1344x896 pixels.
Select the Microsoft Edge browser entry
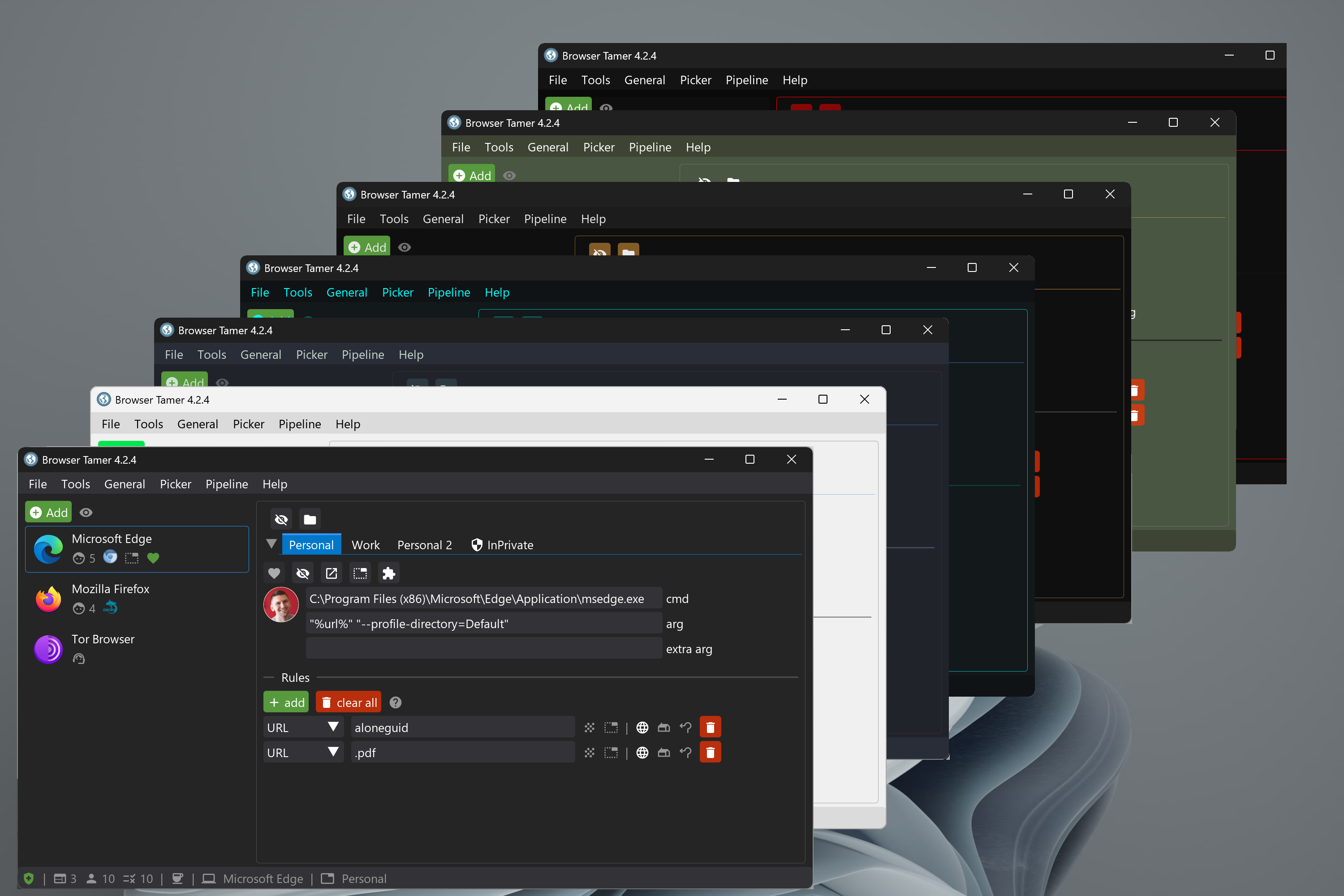(137, 548)
